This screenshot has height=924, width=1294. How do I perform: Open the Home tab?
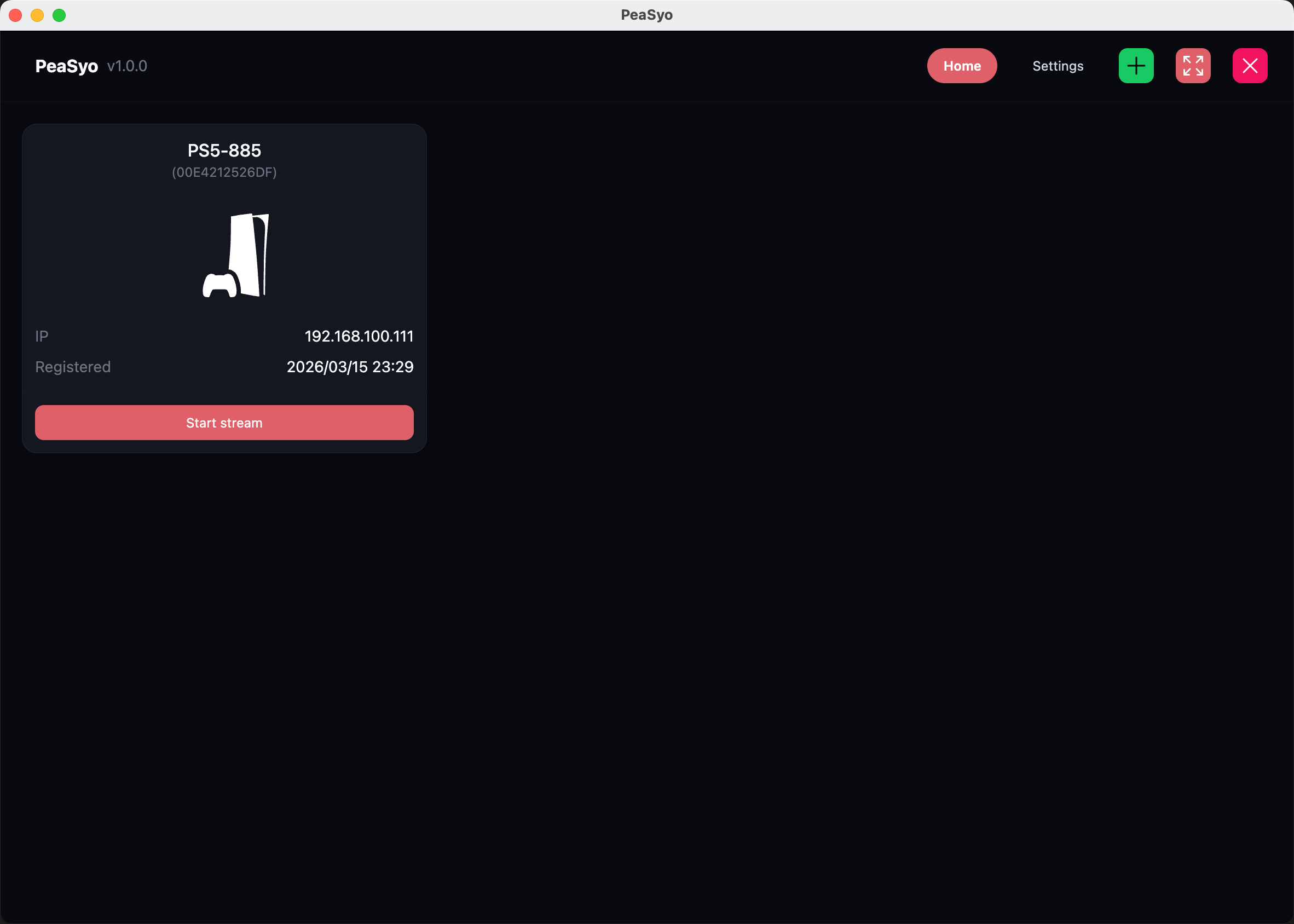pos(962,66)
